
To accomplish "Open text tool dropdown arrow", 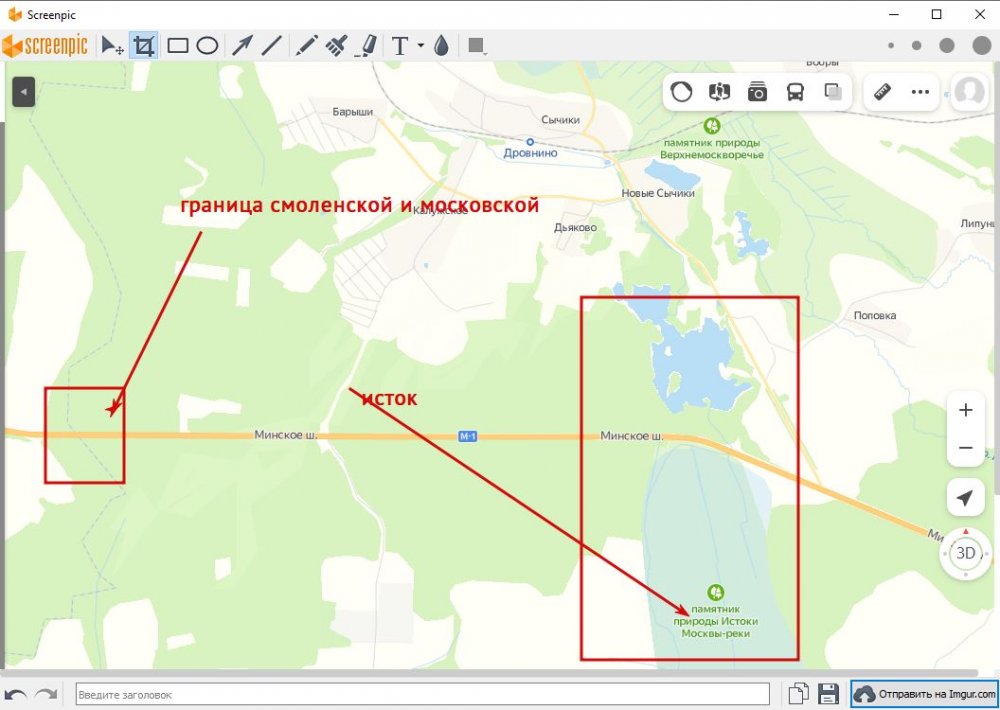I will tap(421, 46).
